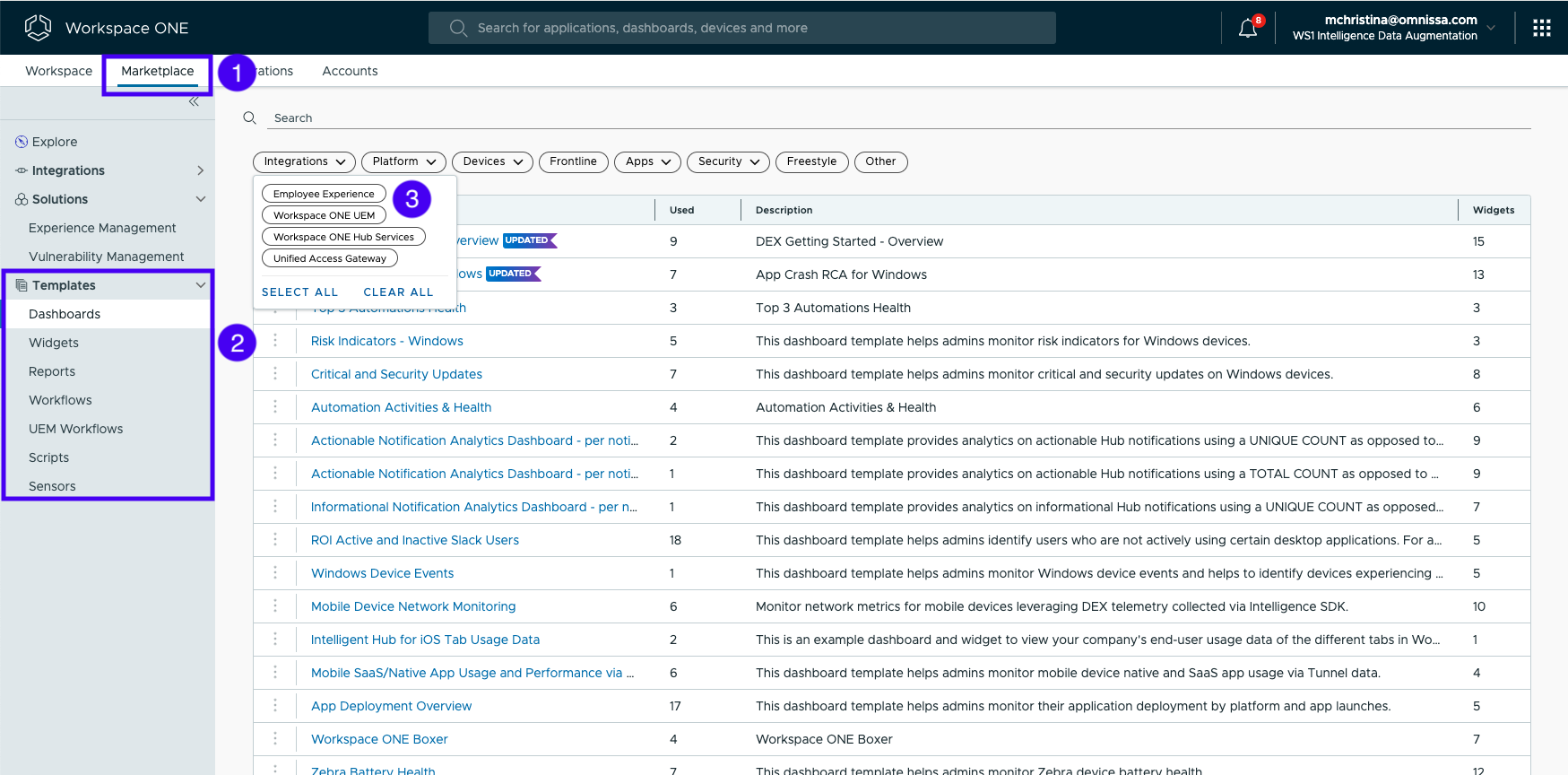Open the Critical and Security Updates dashboard link
The height and width of the screenshot is (775, 1568).
[x=396, y=374]
